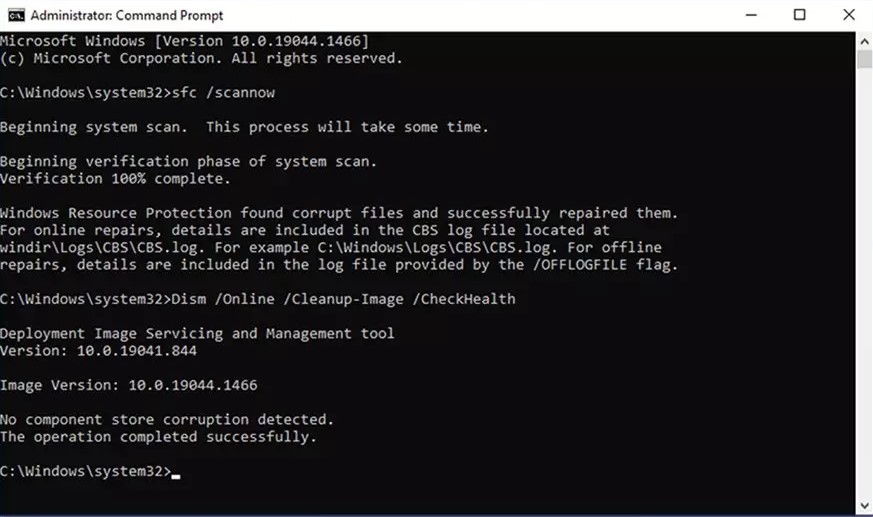Close the Command Prompt window
The image size is (873, 517).
tap(845, 15)
